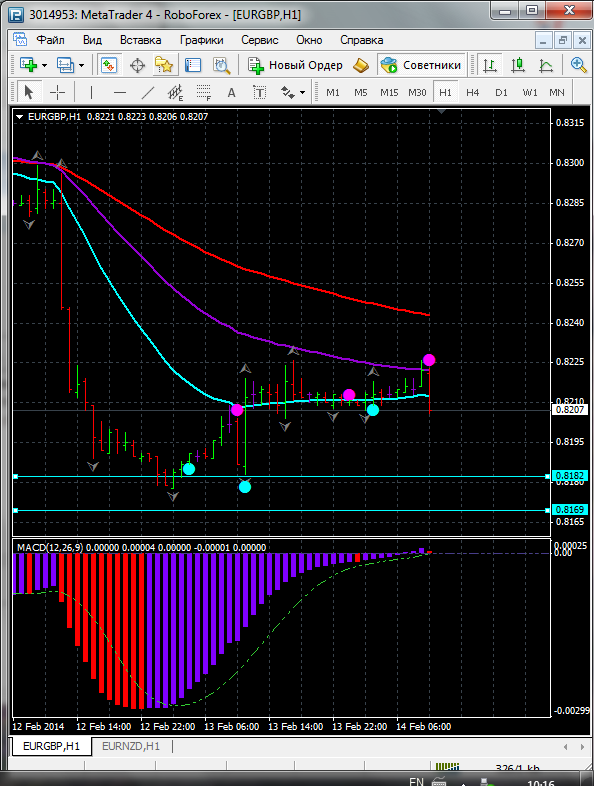The height and width of the screenshot is (786, 600).
Task: Draw a vertical line tool
Action: coord(91,92)
